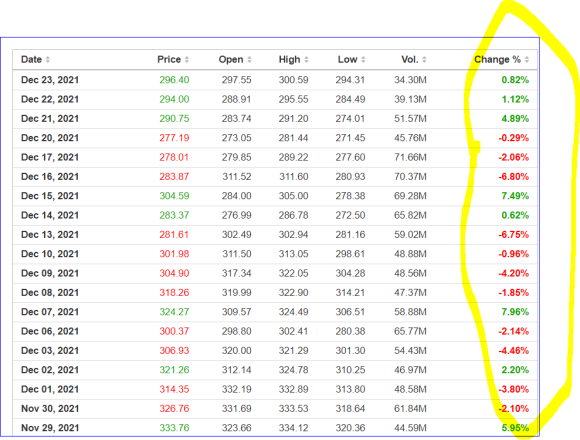Image resolution: width=580 pixels, height=440 pixels.
Task: Click the high value 289.22
Action: 293,157
